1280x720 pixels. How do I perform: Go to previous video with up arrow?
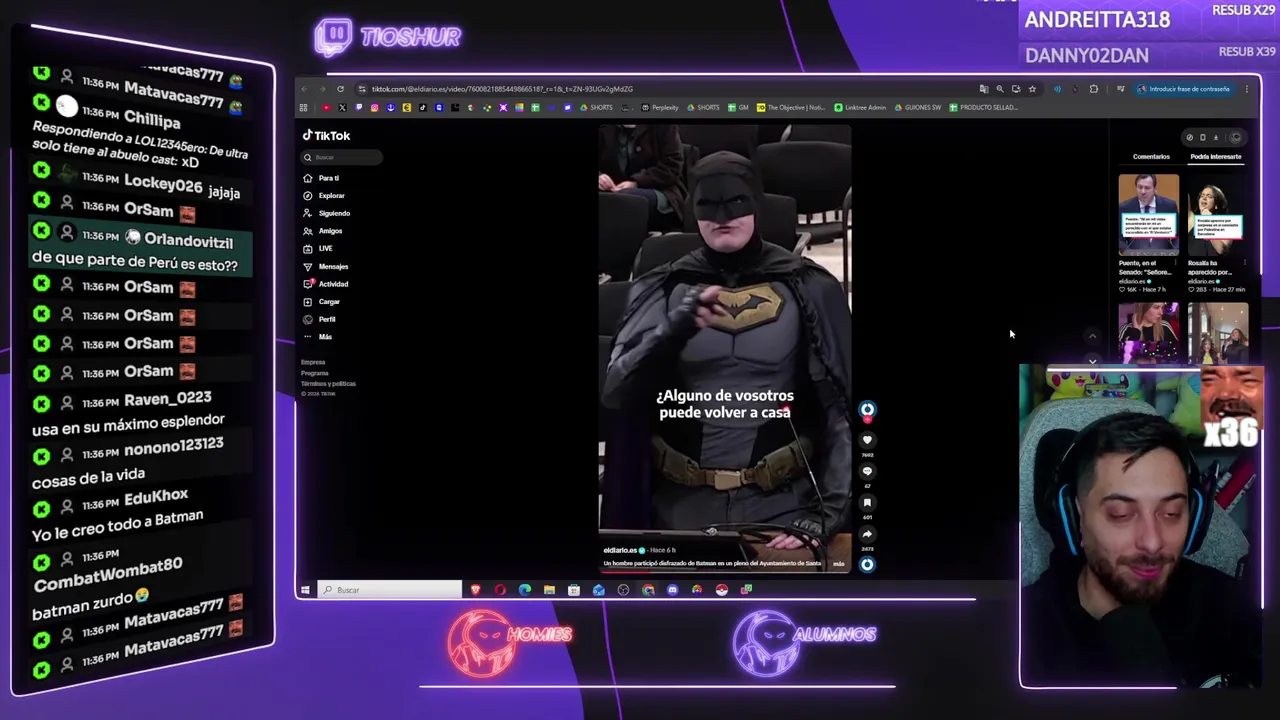pos(1092,337)
